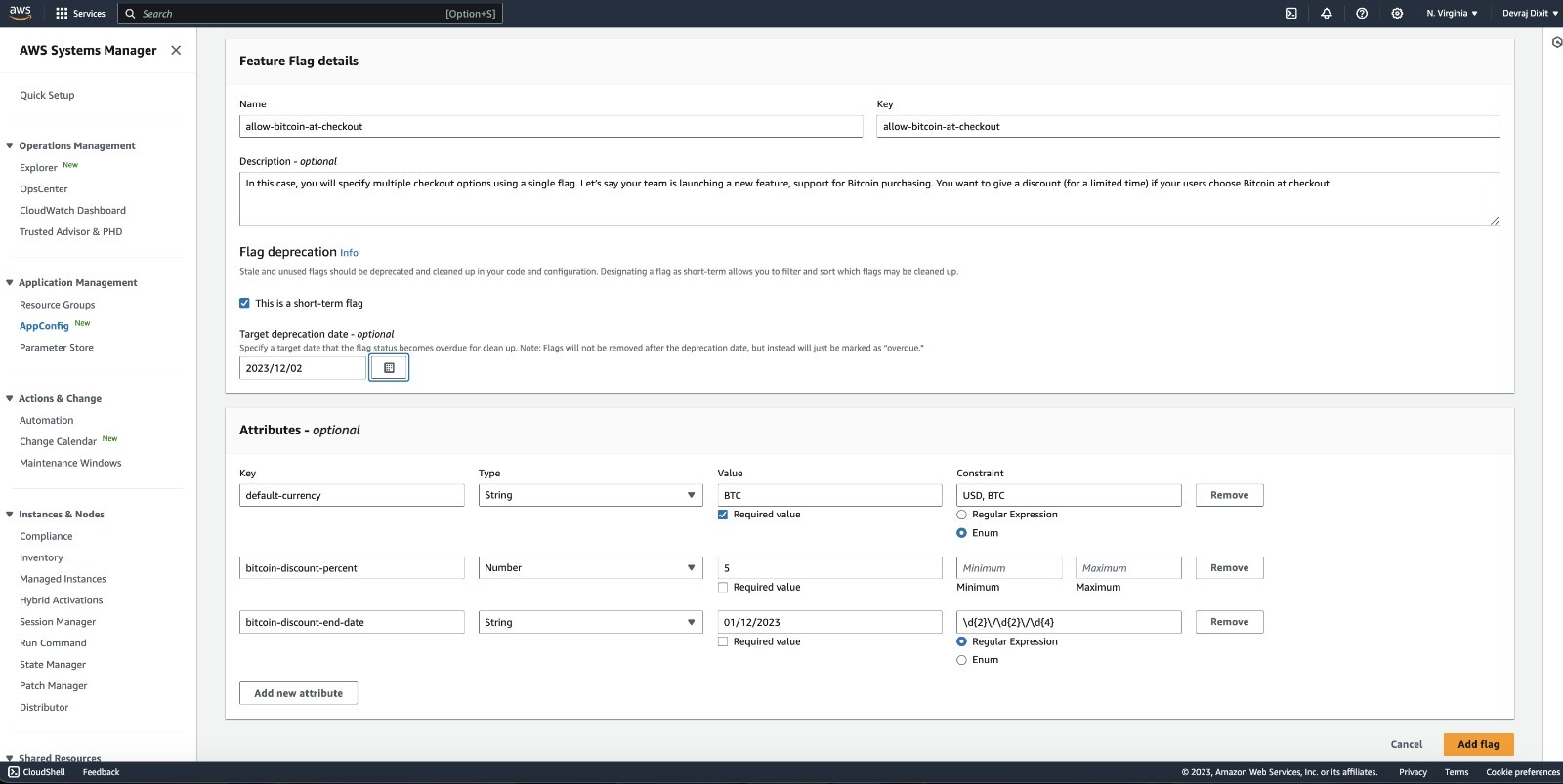
Task: Remove the bitcoin-discount-end-date attribute
Action: tap(1229, 622)
